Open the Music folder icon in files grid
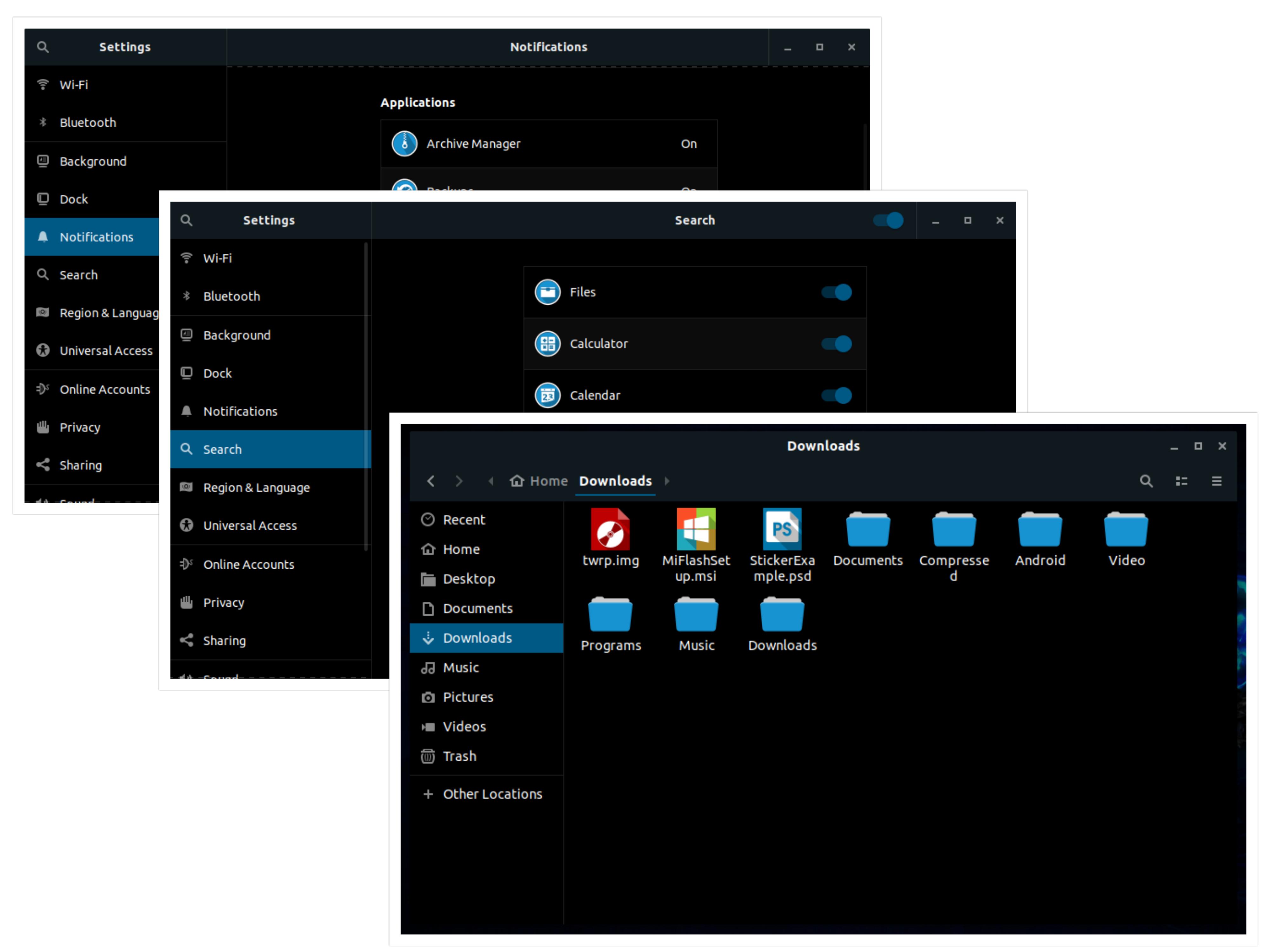Screen dimensions: 1270x952 tap(696, 615)
